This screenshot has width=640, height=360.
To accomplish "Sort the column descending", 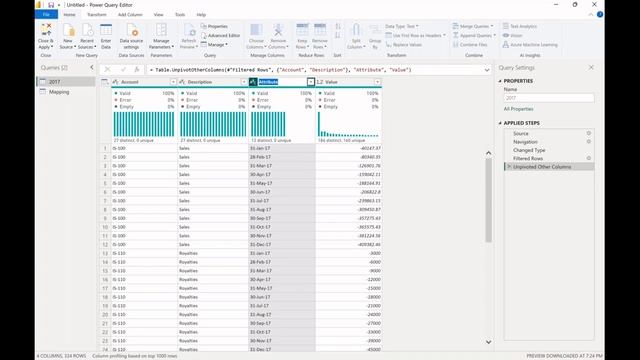I will (x=338, y=36).
